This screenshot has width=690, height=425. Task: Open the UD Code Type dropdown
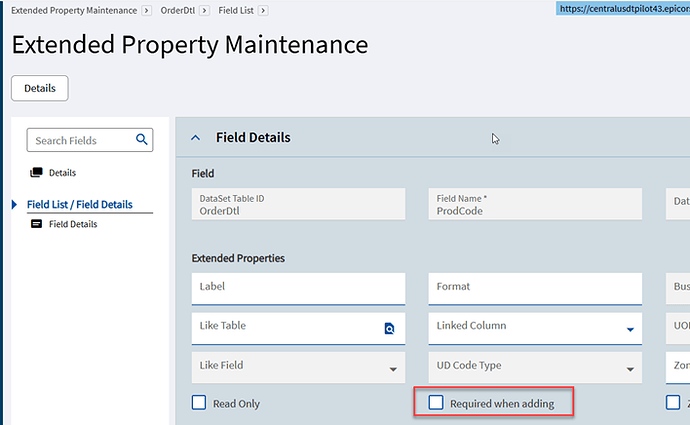[631, 369]
